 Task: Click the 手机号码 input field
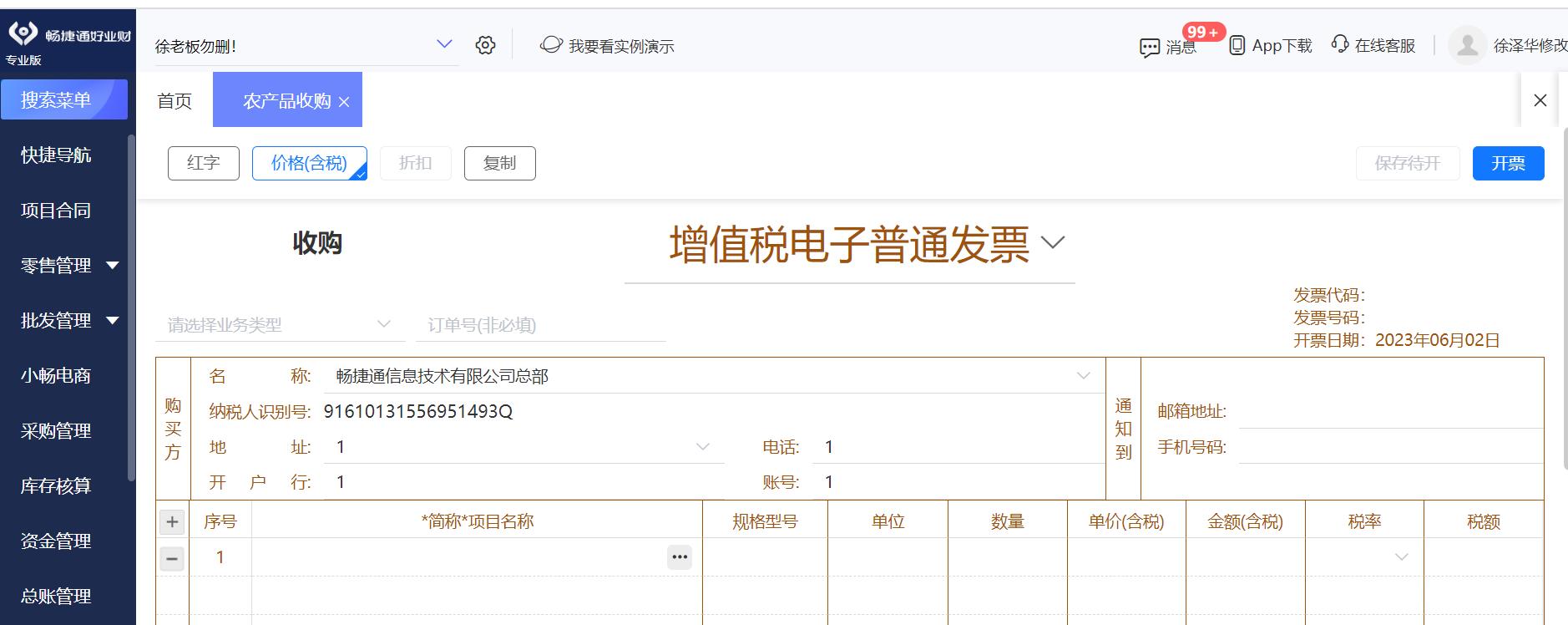click(1390, 447)
